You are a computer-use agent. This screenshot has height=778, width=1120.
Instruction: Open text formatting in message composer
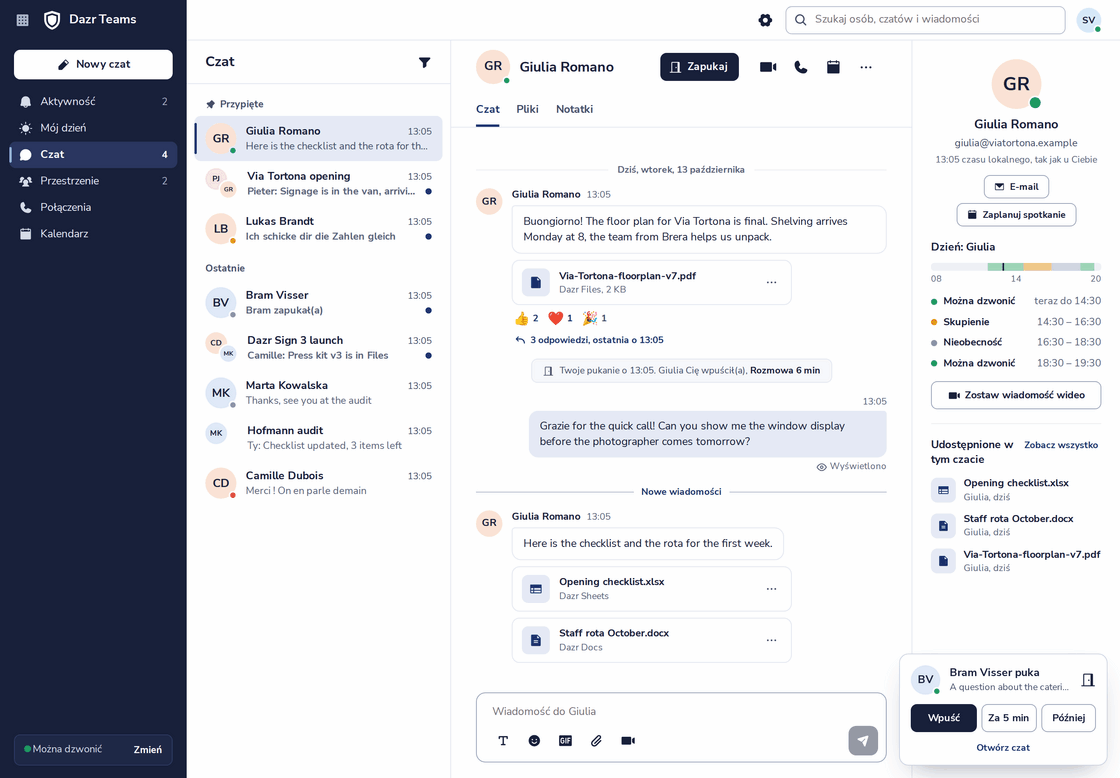coord(503,741)
